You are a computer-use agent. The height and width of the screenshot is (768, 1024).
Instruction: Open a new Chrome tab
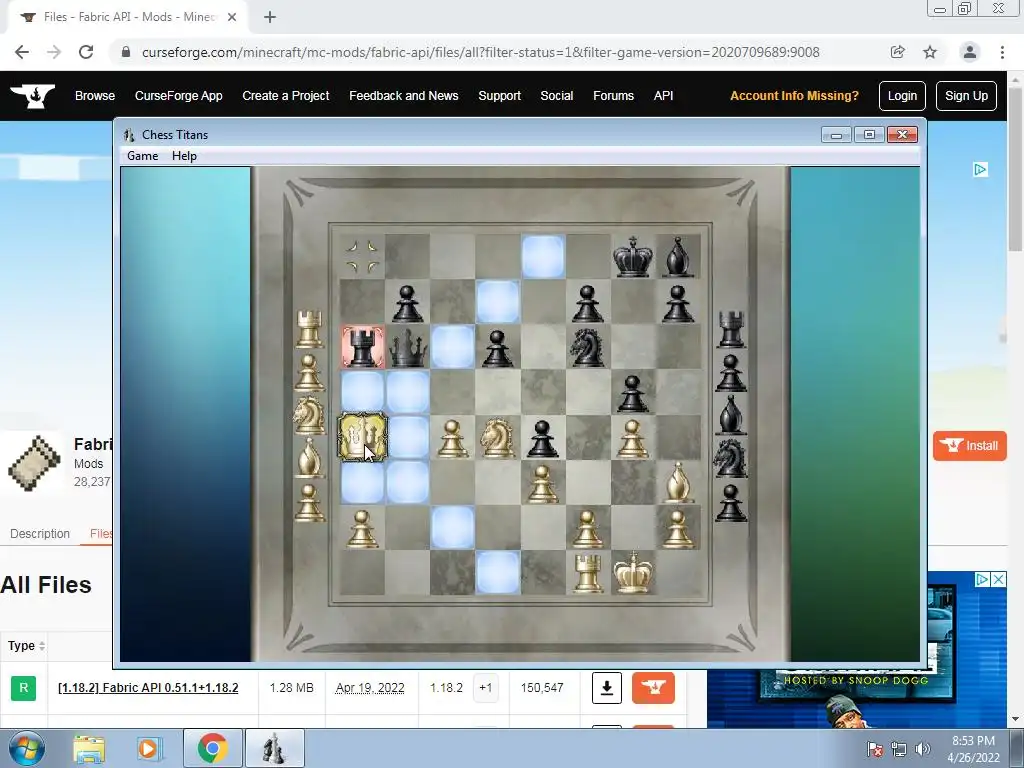tap(270, 17)
